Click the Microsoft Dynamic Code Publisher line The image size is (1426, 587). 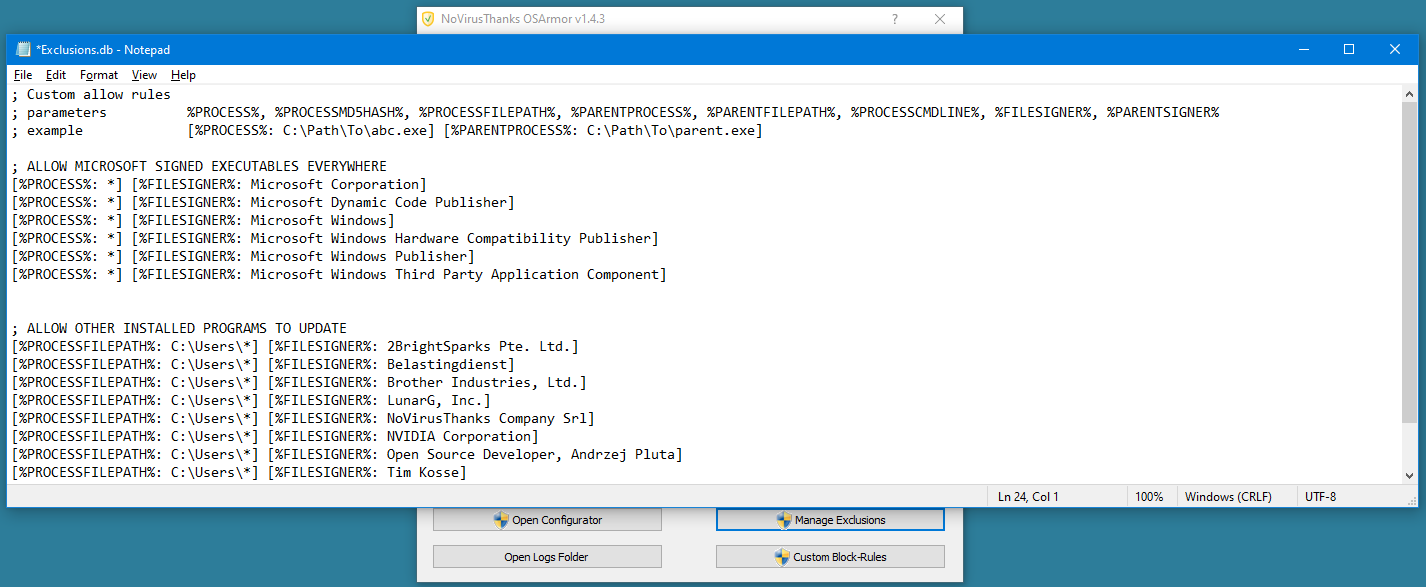[263, 202]
